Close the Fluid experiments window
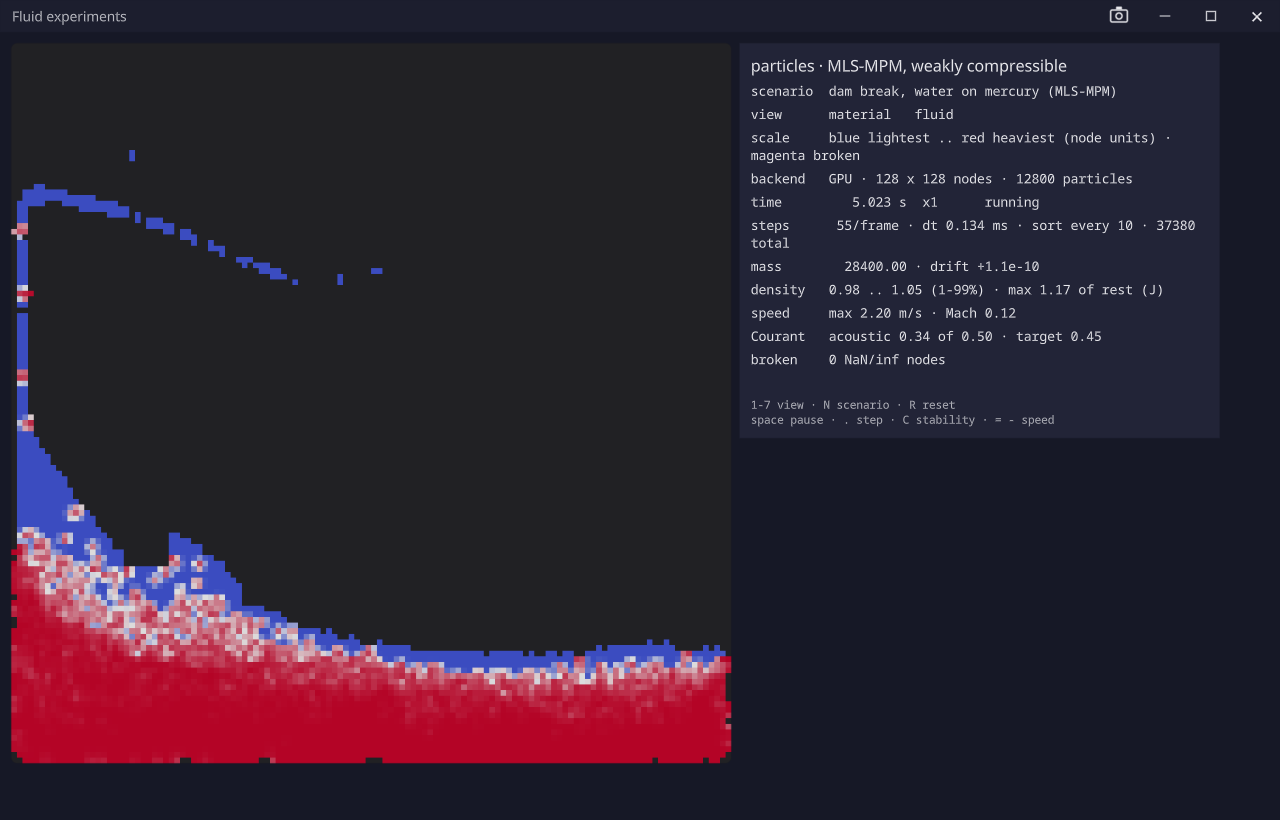 coord(1257,16)
